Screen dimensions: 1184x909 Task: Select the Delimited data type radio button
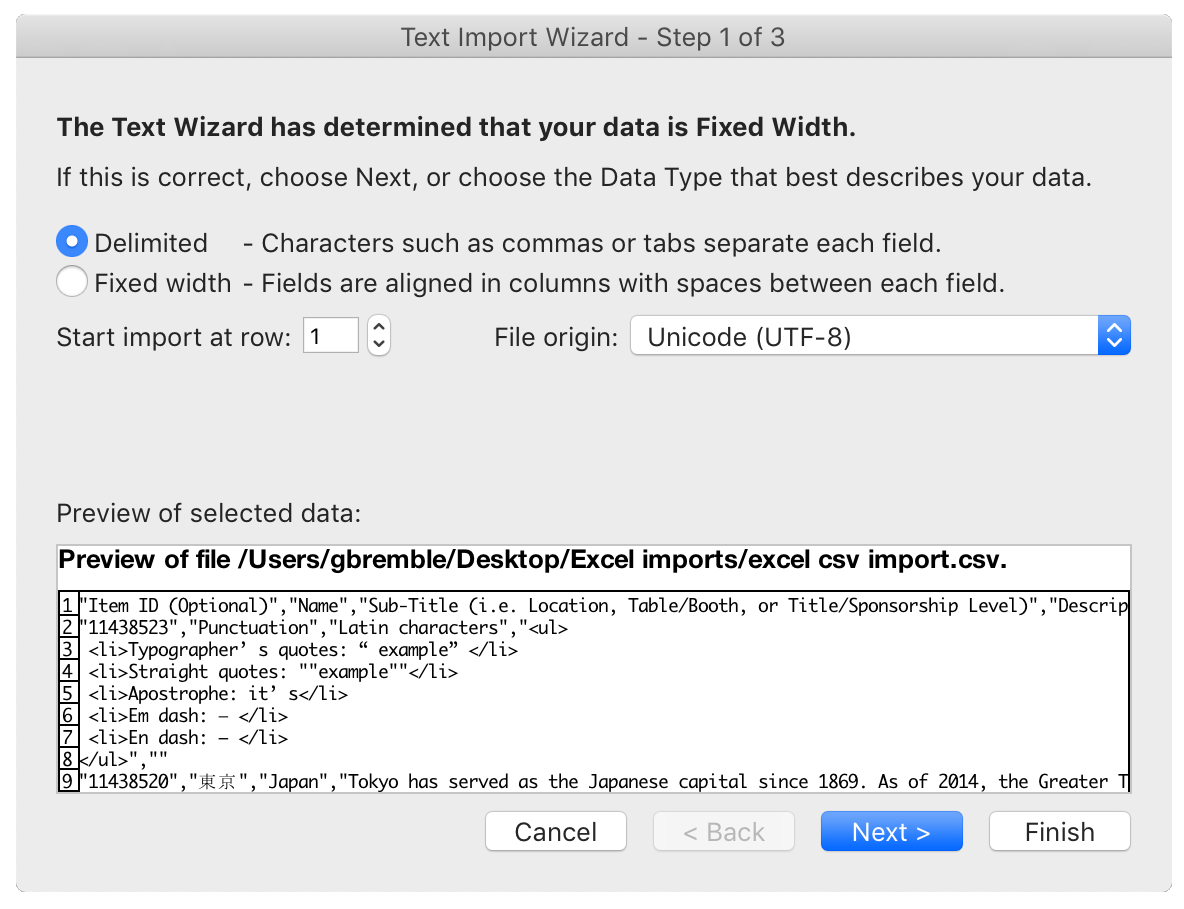pos(72,241)
